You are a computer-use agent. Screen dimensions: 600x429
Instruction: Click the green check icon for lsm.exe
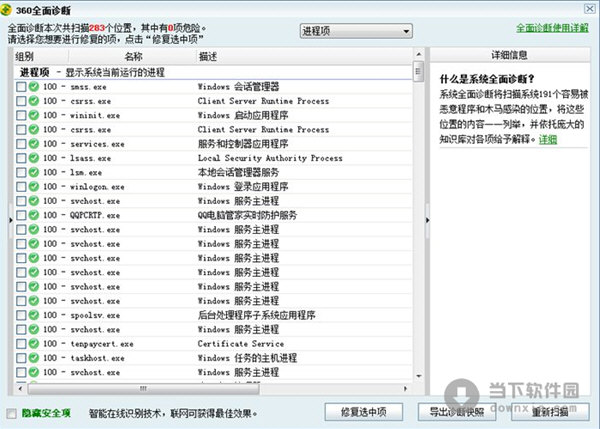point(34,172)
